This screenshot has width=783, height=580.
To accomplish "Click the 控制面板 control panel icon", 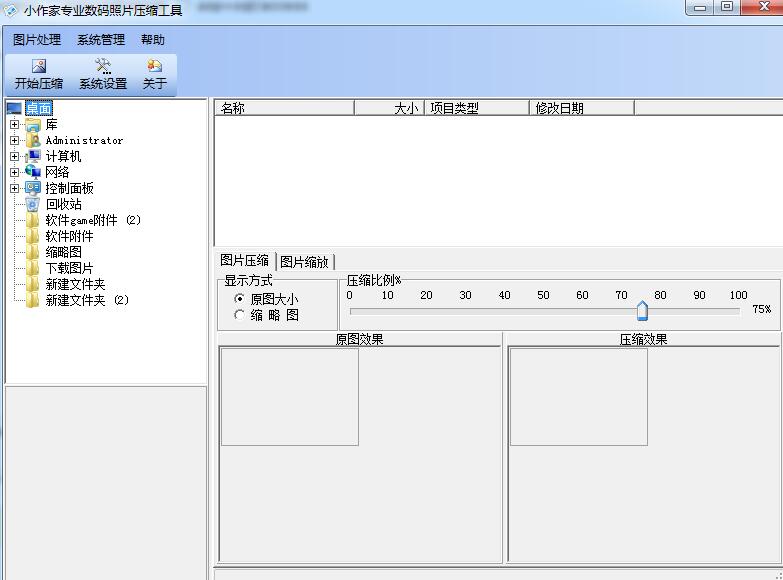I will click(33, 188).
